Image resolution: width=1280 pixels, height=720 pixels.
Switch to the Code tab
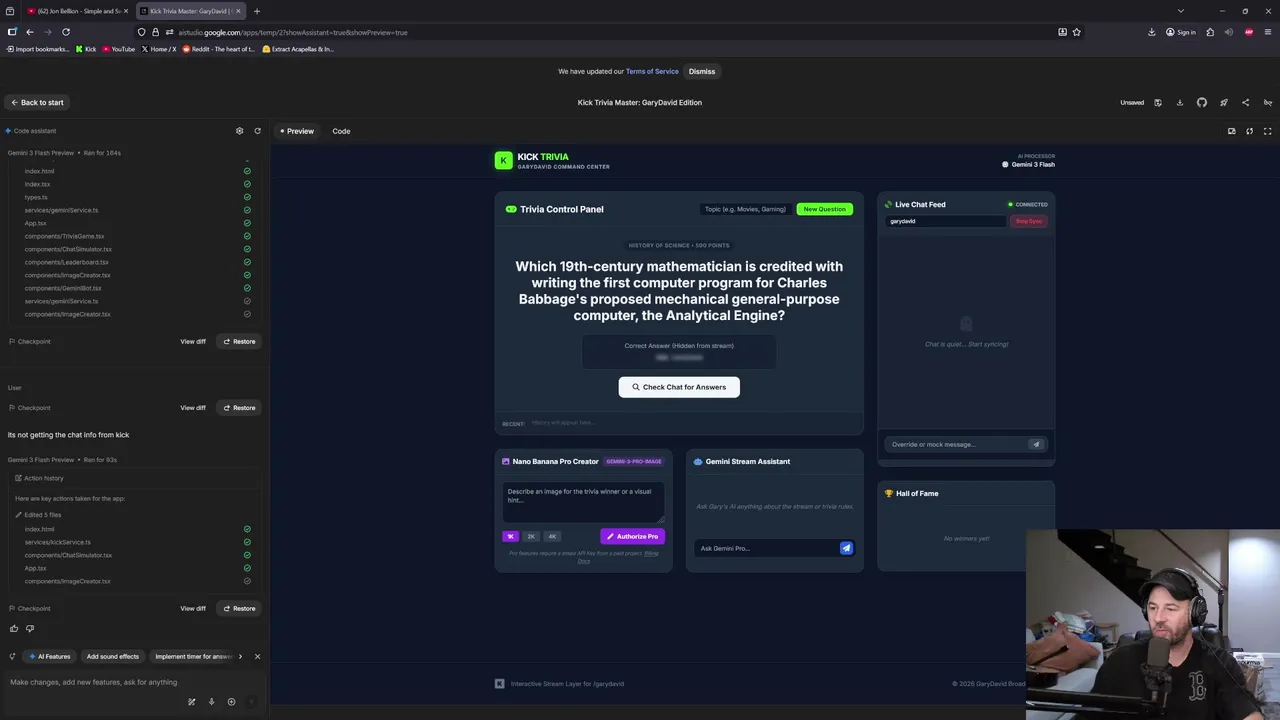[341, 131]
